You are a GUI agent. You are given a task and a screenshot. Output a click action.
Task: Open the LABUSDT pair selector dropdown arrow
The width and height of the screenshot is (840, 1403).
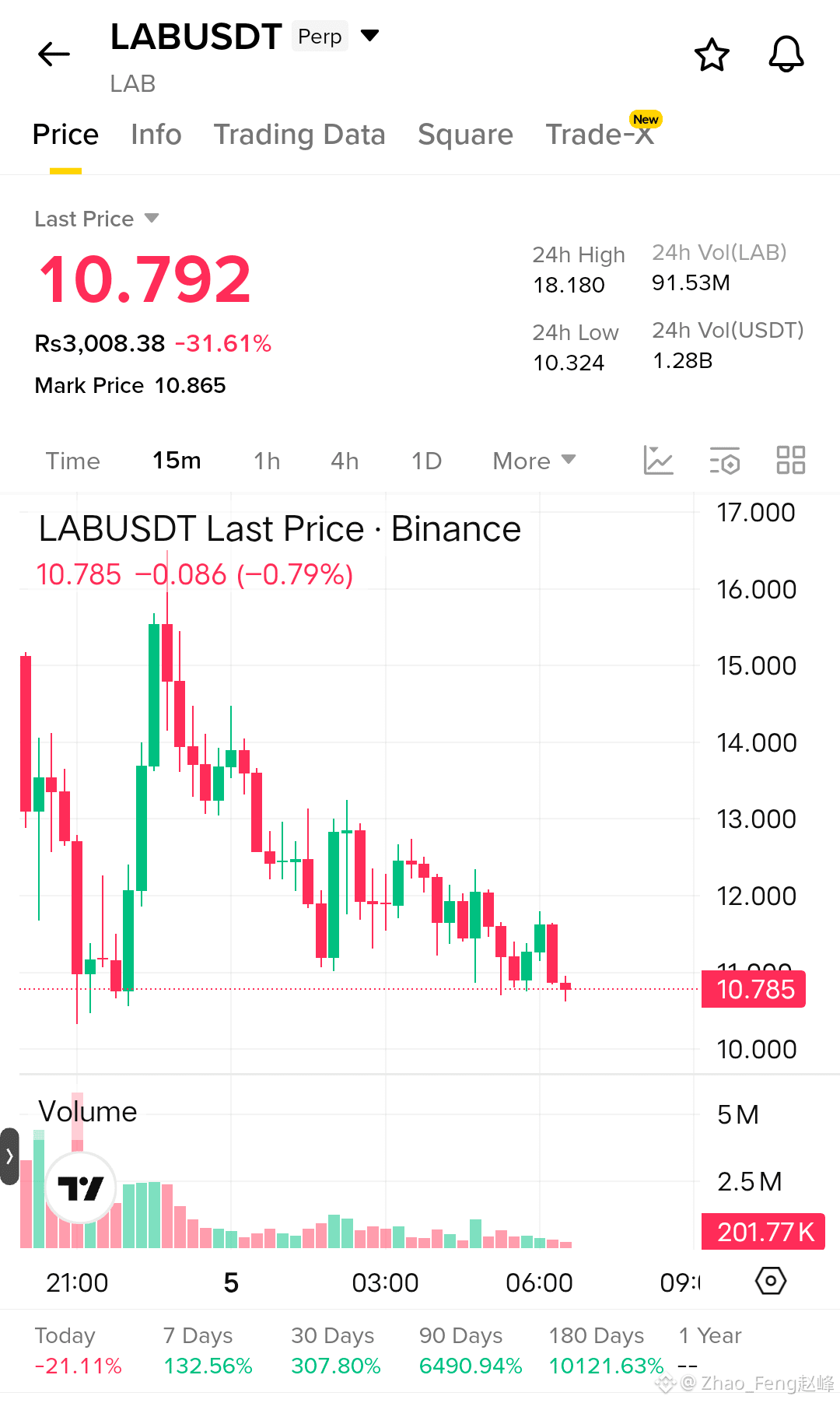click(x=370, y=35)
